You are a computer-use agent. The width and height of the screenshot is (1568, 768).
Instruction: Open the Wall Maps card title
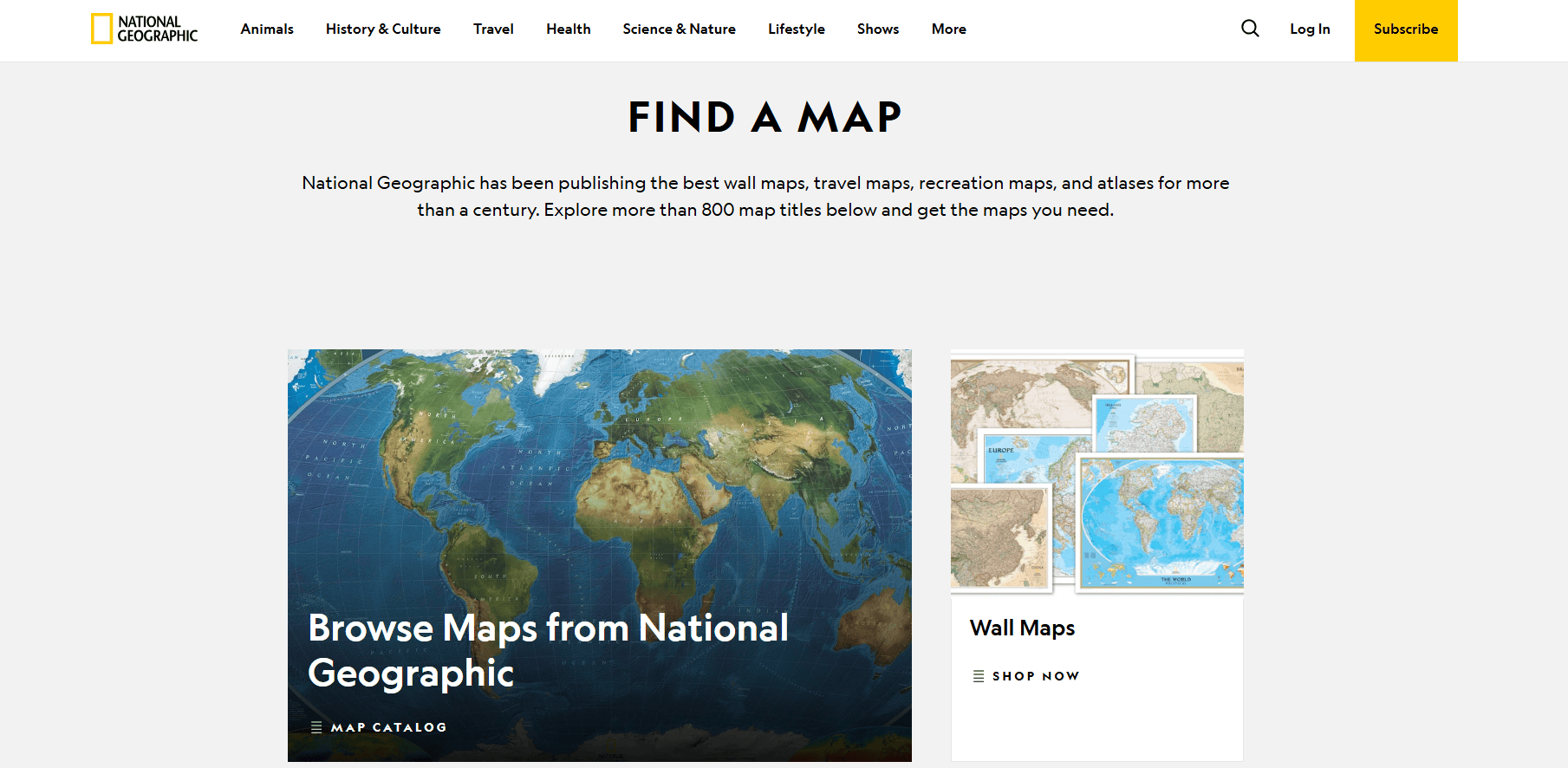(1023, 628)
